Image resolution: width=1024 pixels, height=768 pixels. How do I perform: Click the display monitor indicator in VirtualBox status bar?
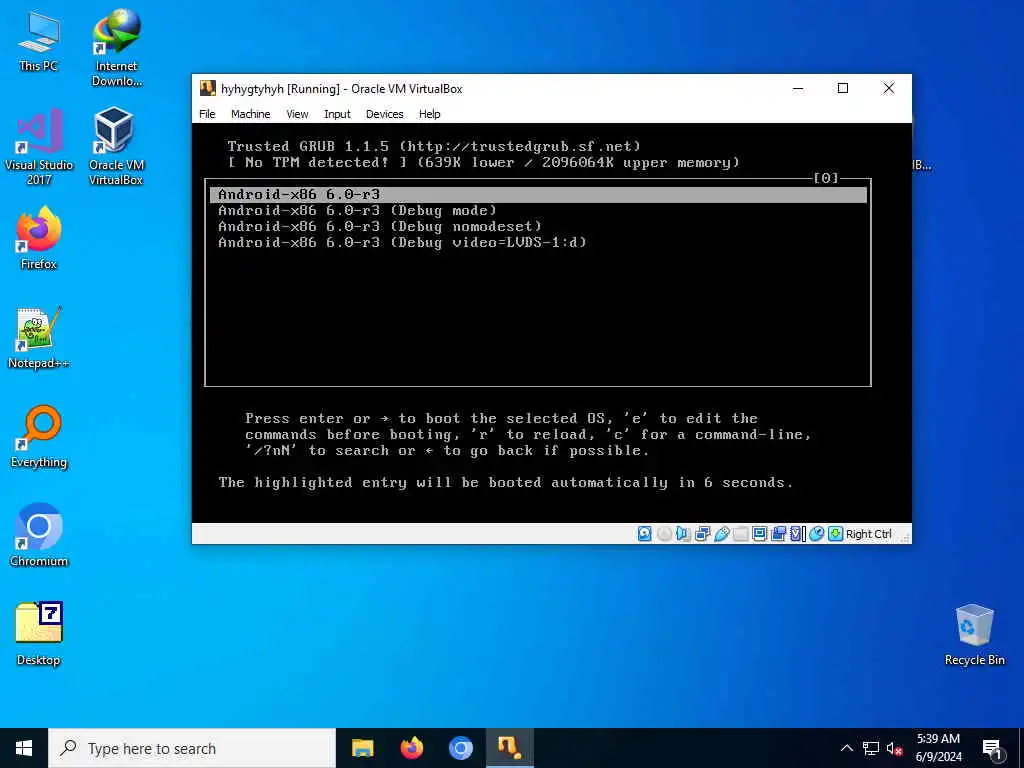(760, 534)
